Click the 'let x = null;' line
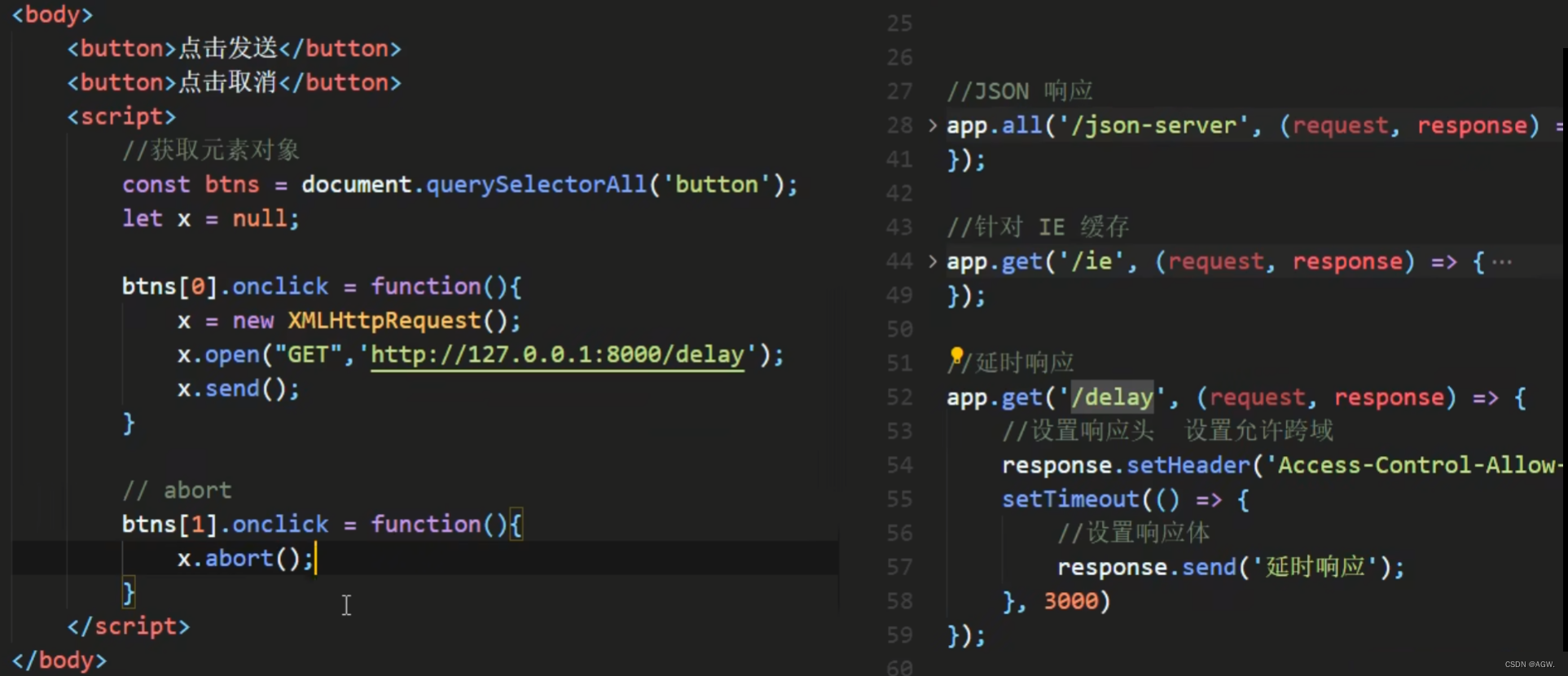1568x676 pixels. tap(211, 219)
